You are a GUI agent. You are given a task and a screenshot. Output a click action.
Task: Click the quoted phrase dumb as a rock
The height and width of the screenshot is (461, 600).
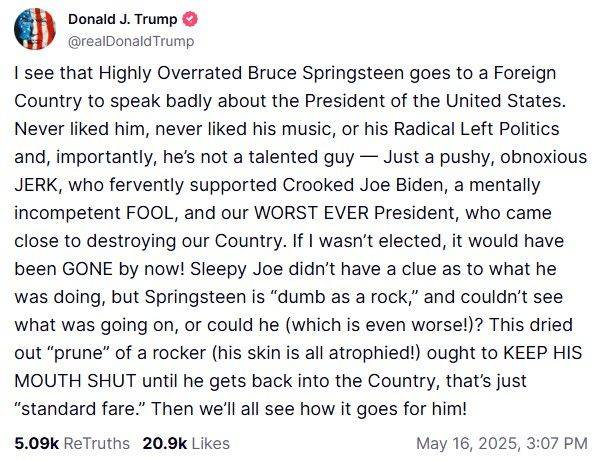(342, 297)
